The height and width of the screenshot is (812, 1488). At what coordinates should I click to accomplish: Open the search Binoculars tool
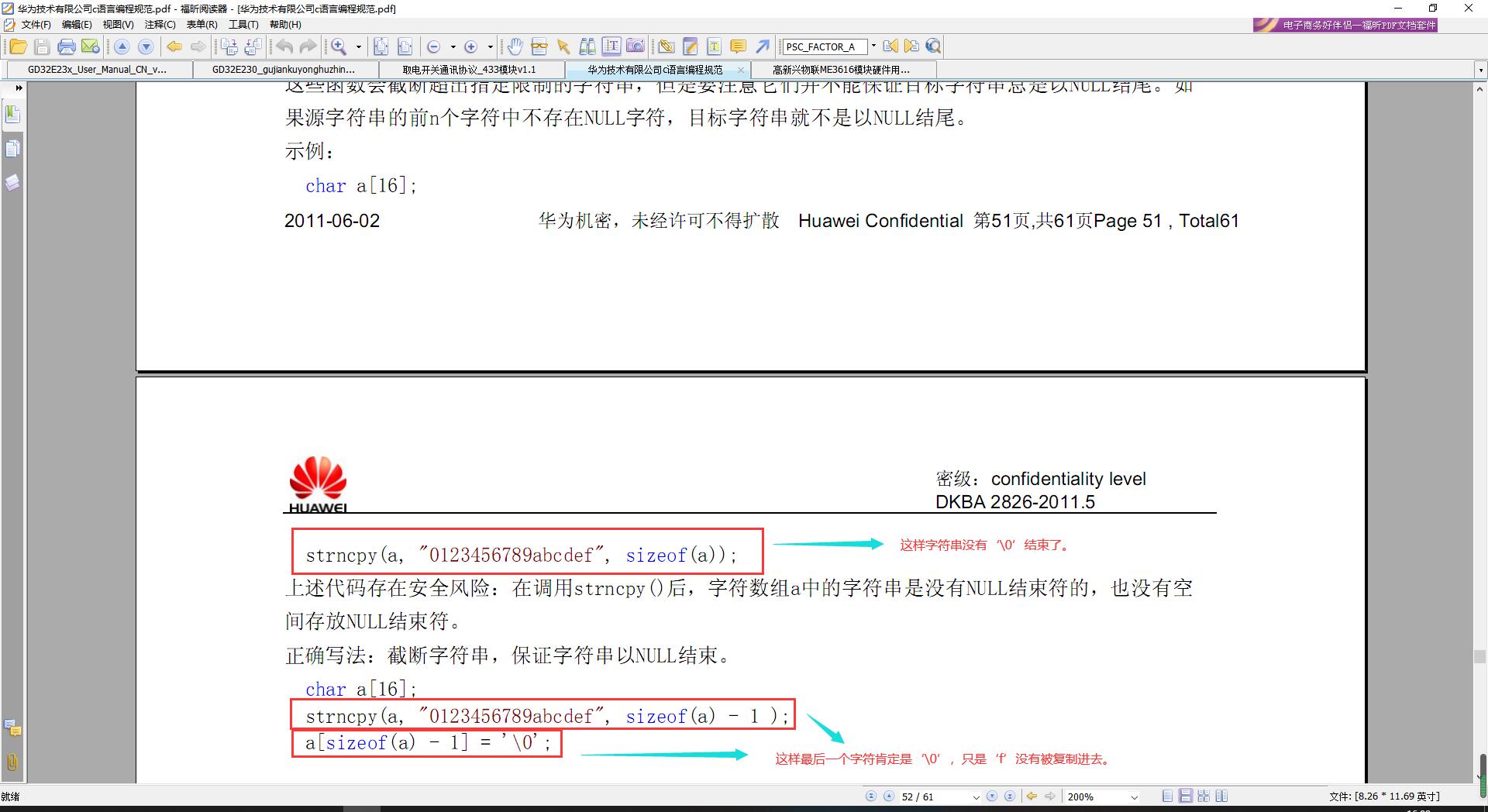[588, 46]
